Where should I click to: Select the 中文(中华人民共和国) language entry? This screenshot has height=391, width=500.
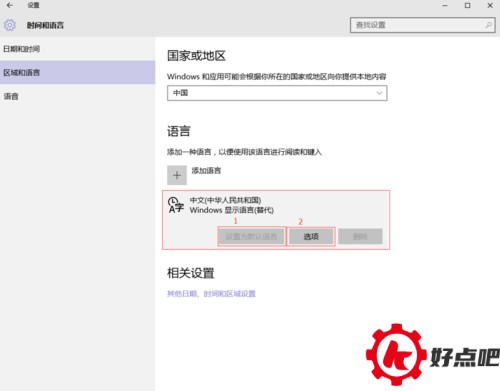276,220
